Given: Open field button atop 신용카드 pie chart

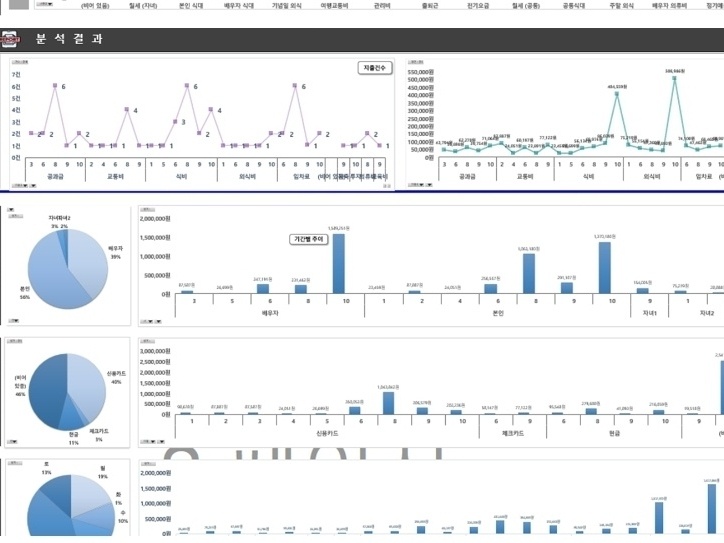Looking at the screenshot, I should 15,341.
